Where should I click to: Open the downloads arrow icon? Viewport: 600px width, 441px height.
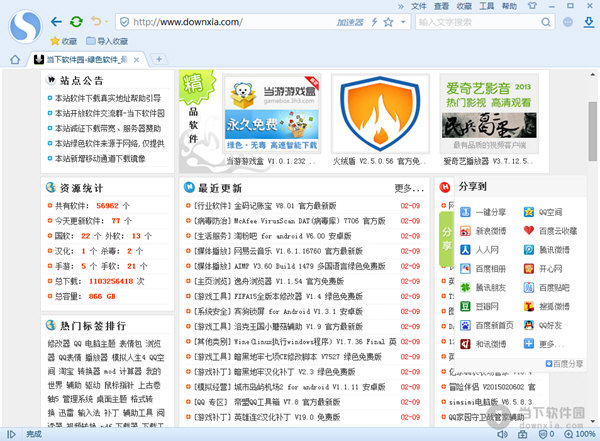pos(589,22)
